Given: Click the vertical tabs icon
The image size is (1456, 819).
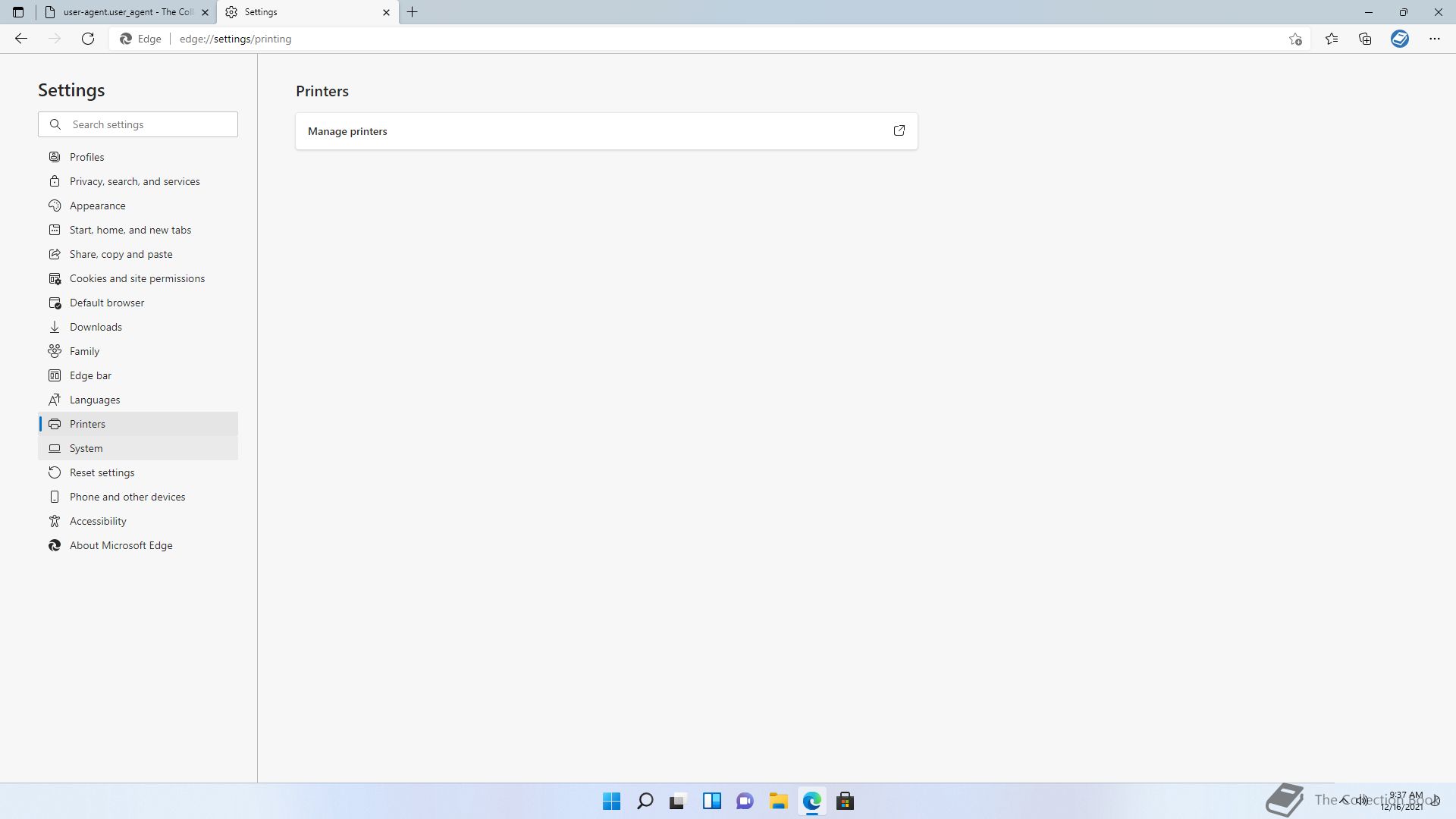Looking at the screenshot, I should (x=18, y=12).
